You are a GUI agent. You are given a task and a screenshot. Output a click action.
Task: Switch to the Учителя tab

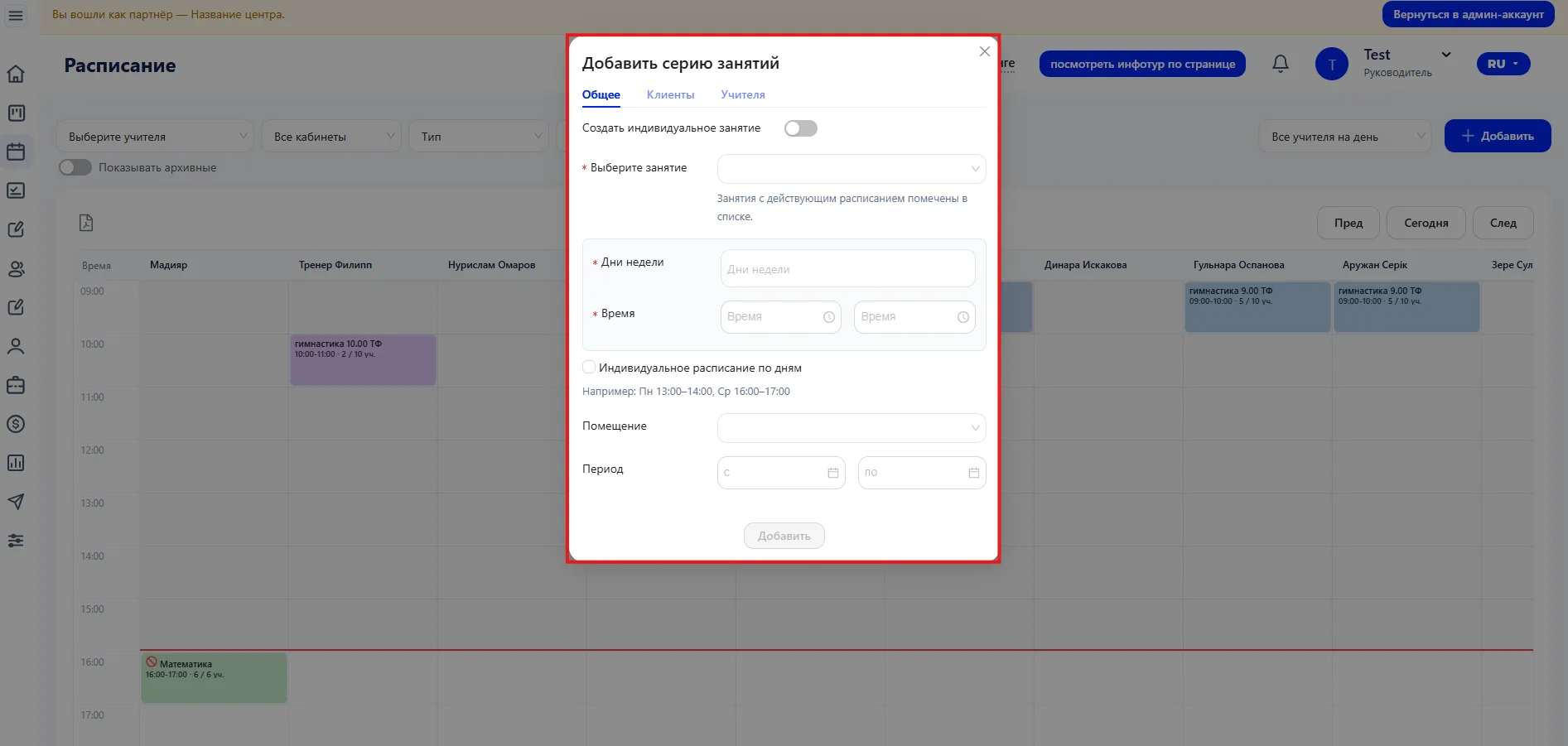(x=742, y=94)
